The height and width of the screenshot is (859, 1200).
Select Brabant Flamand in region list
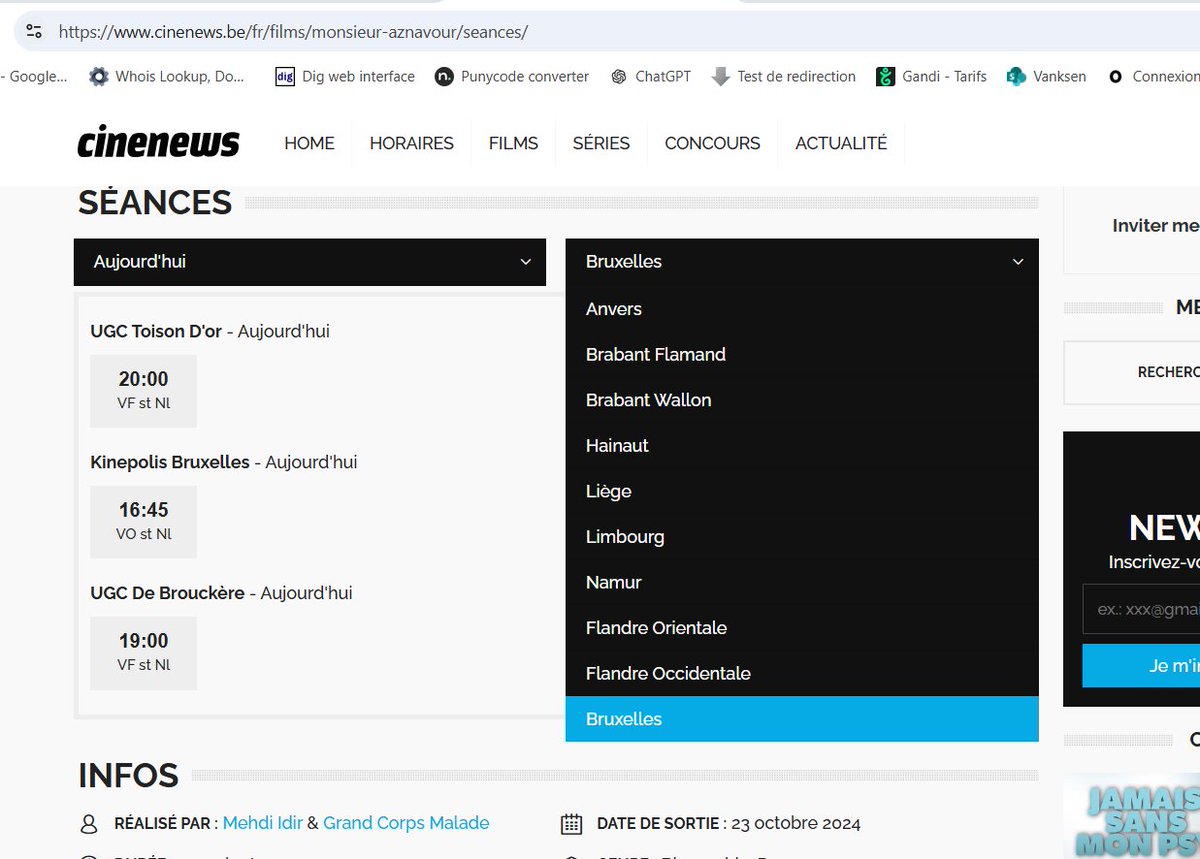[802, 354]
